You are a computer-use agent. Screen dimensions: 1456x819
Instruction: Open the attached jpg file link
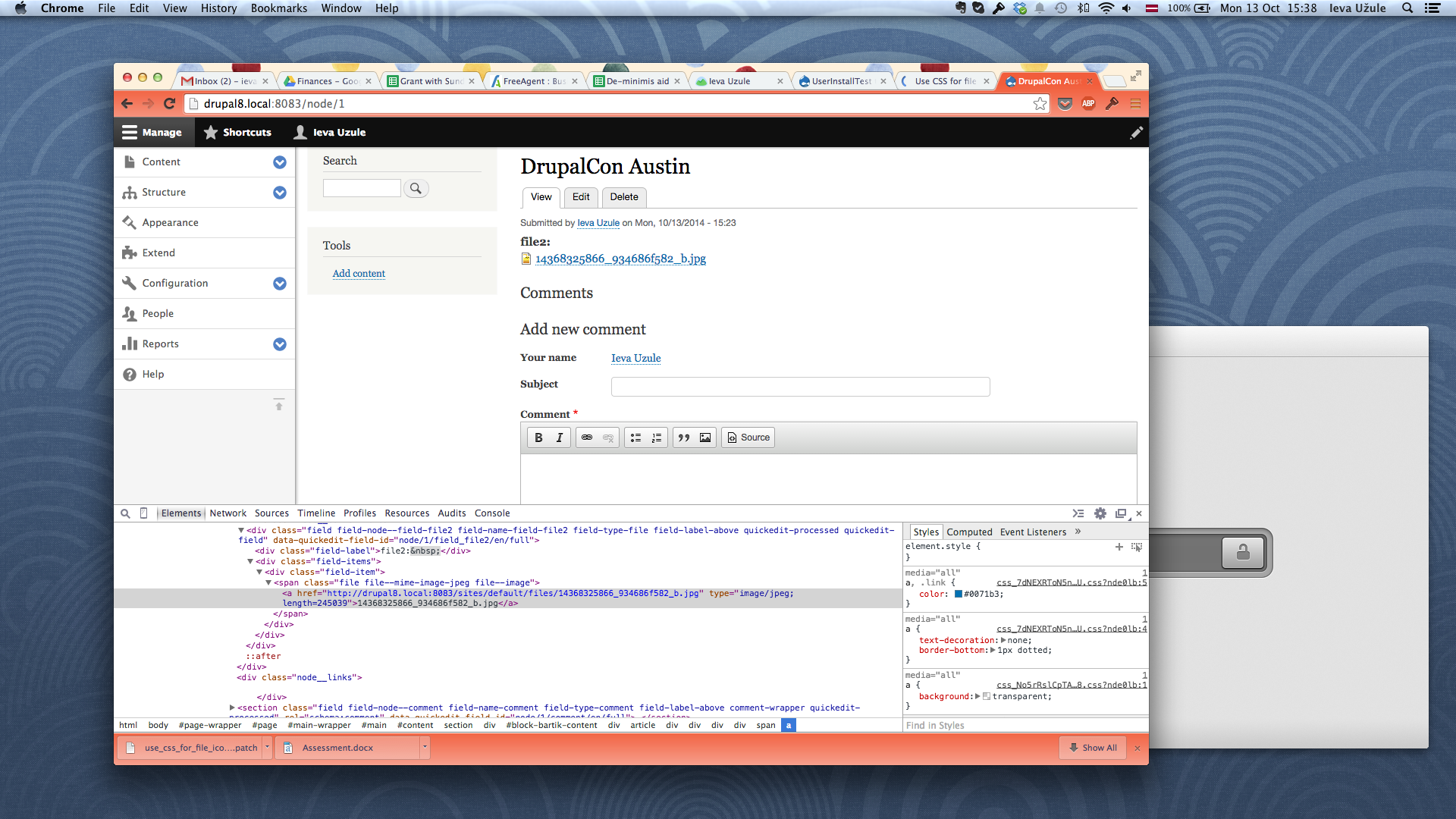[x=620, y=259]
